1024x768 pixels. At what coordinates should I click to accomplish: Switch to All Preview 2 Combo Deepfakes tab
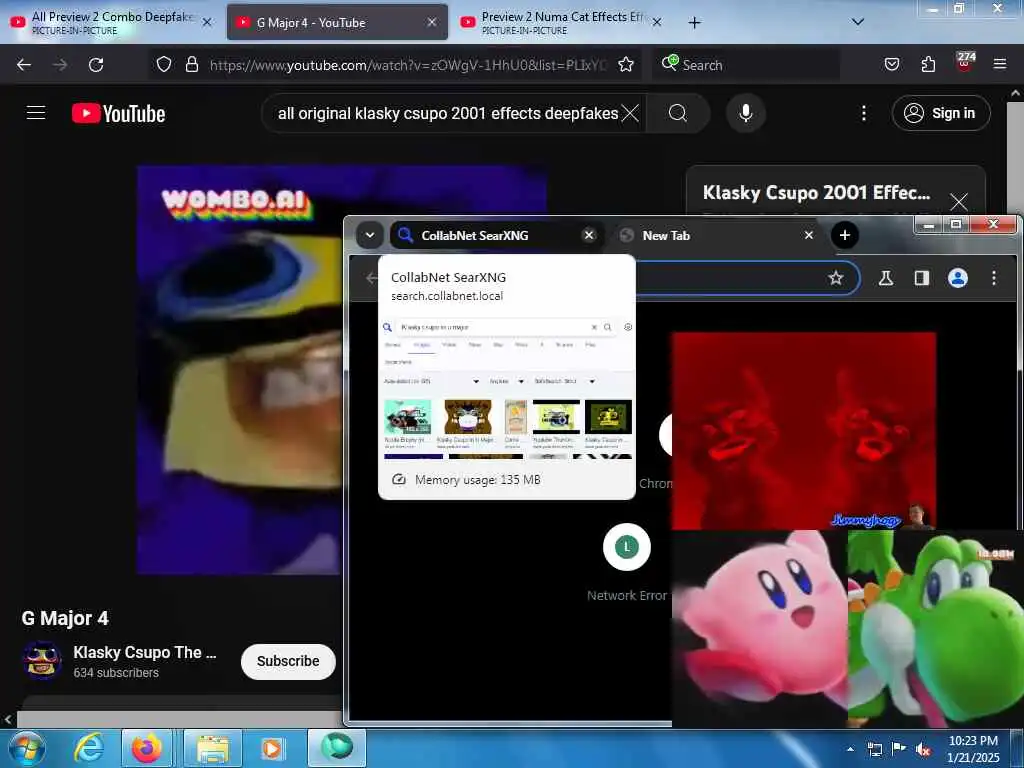coord(111,22)
